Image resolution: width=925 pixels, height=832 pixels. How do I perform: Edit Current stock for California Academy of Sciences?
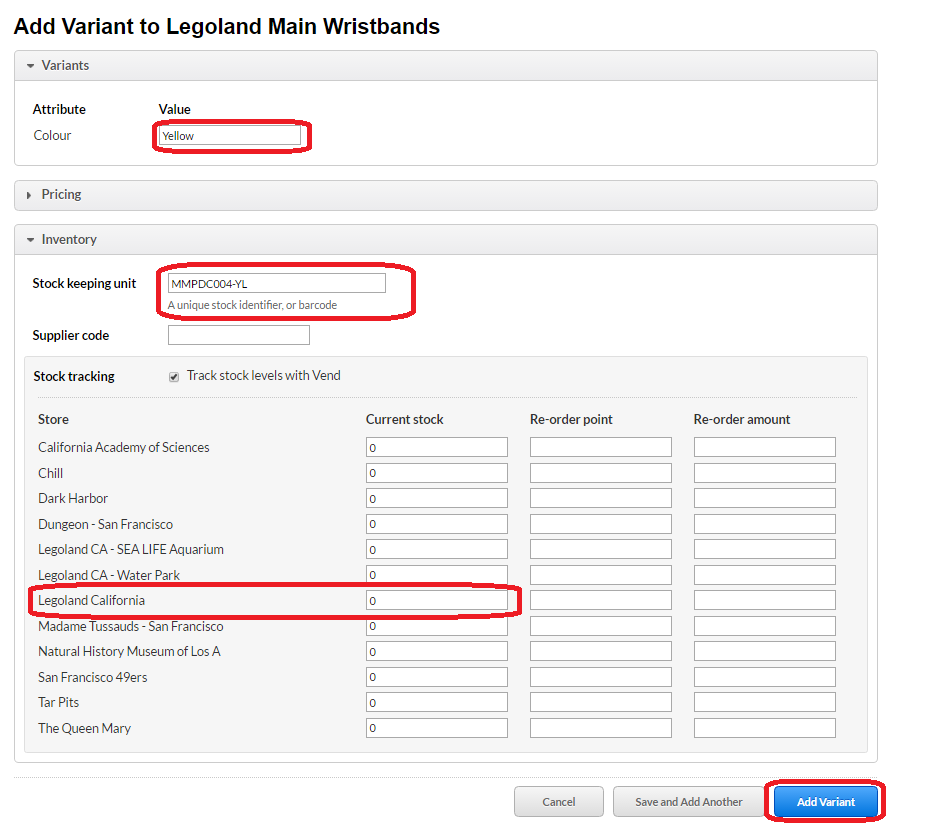point(437,447)
